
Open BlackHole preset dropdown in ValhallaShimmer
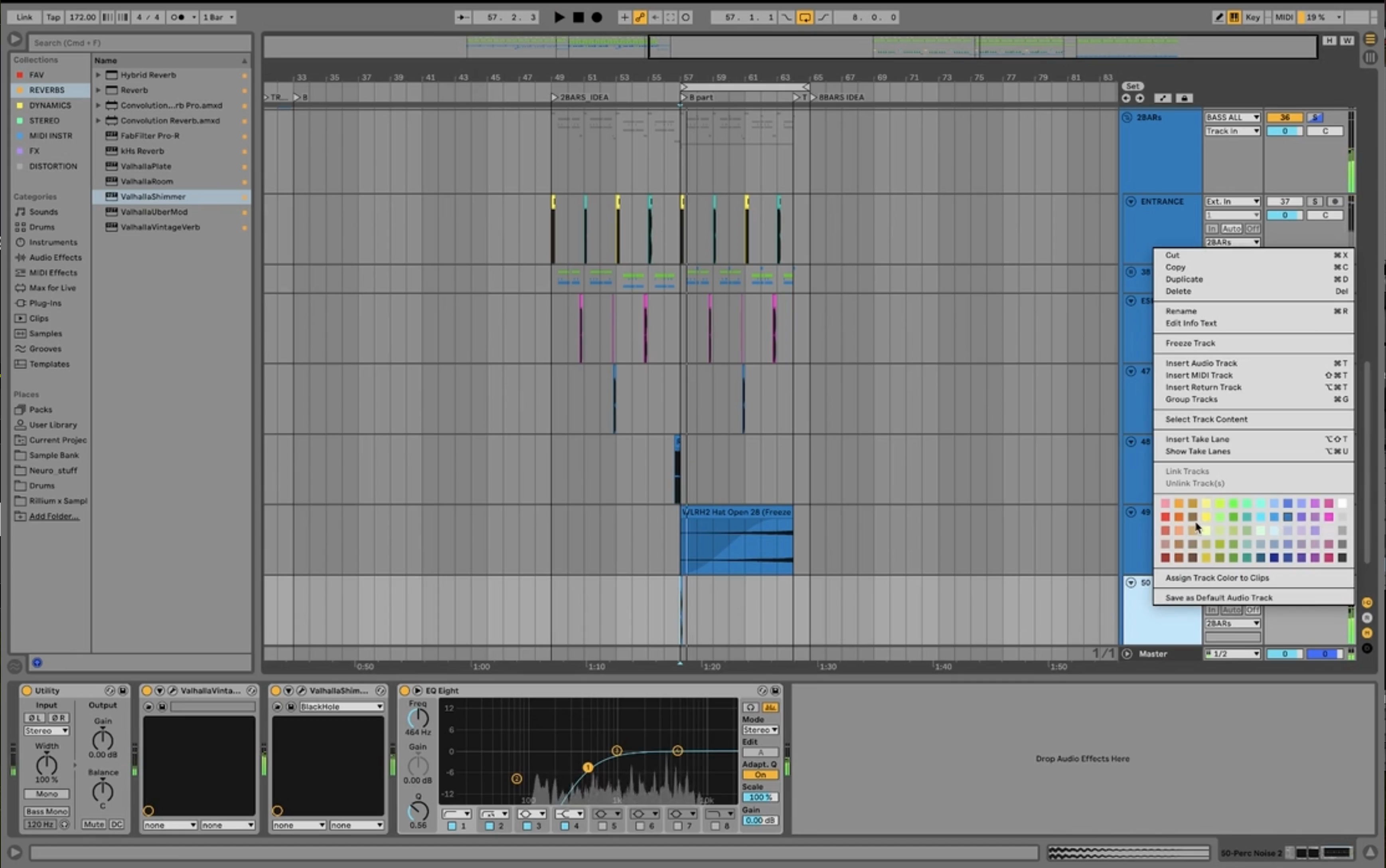(342, 707)
